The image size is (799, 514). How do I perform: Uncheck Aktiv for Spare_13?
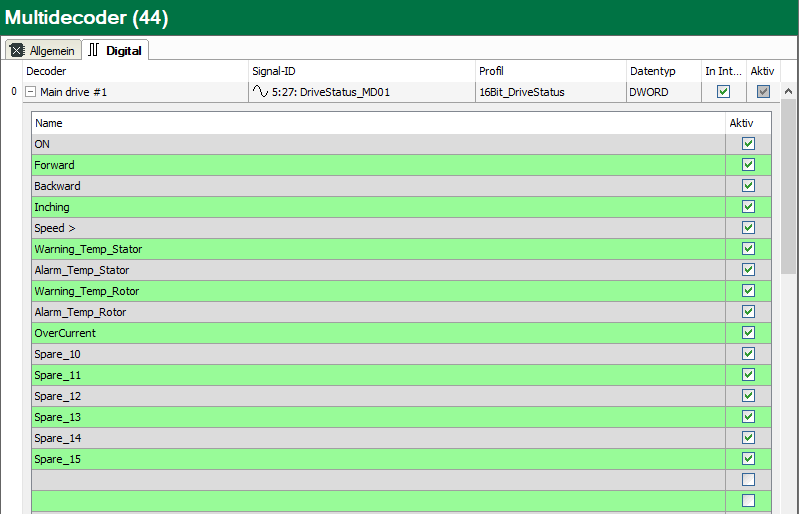pyautogui.click(x=748, y=417)
